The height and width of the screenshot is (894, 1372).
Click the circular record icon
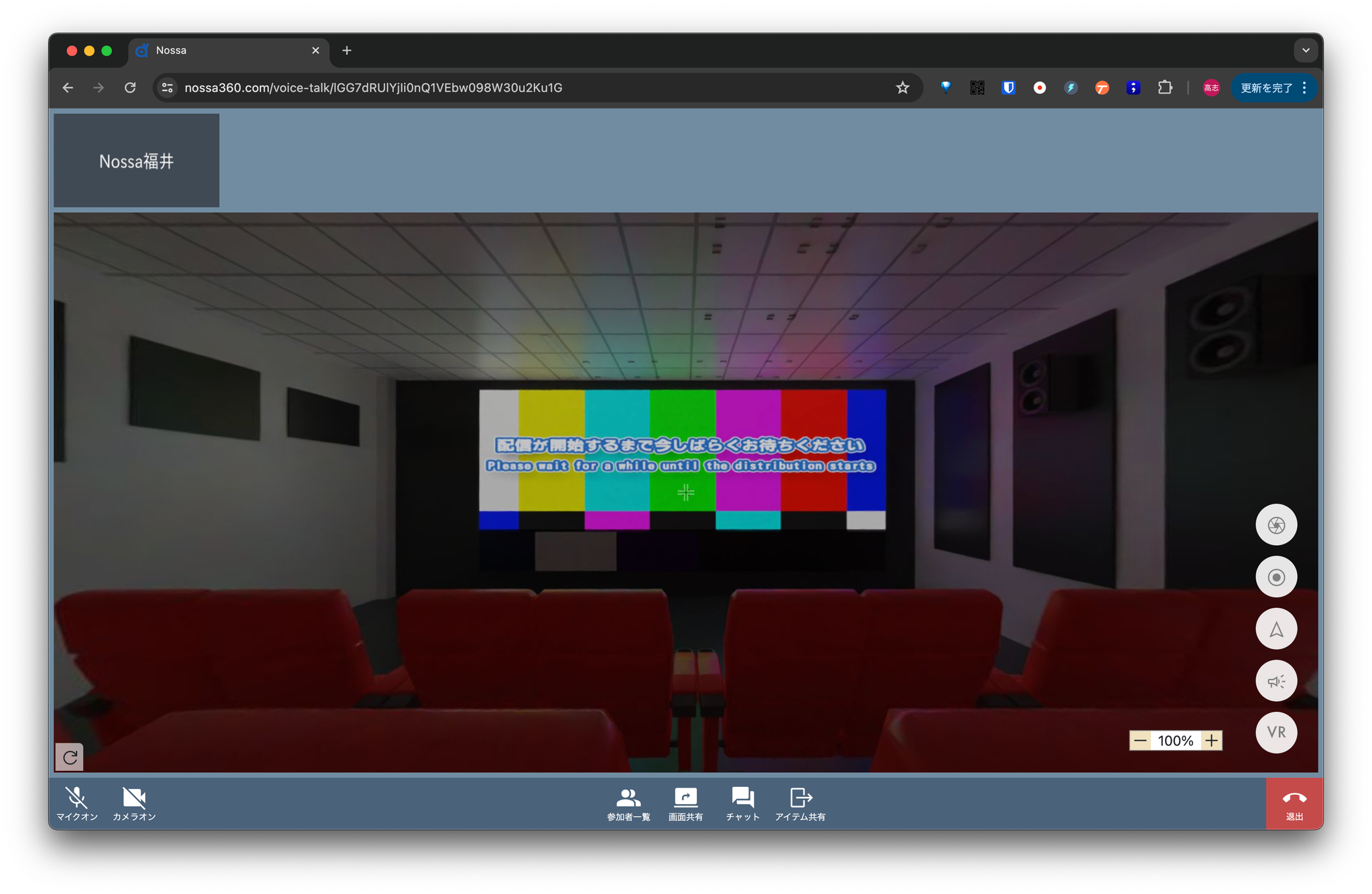[x=1276, y=577]
